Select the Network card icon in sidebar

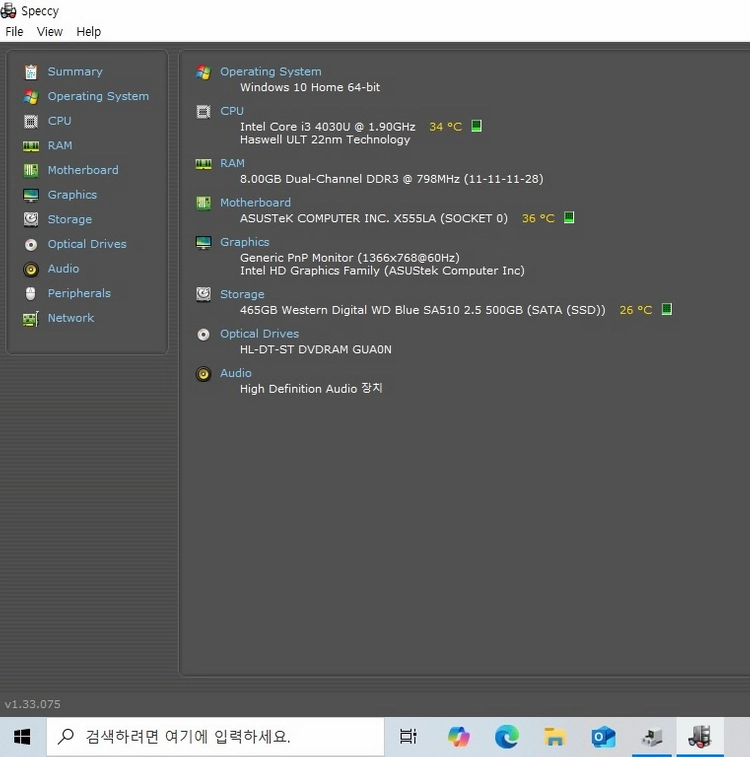[31, 319]
